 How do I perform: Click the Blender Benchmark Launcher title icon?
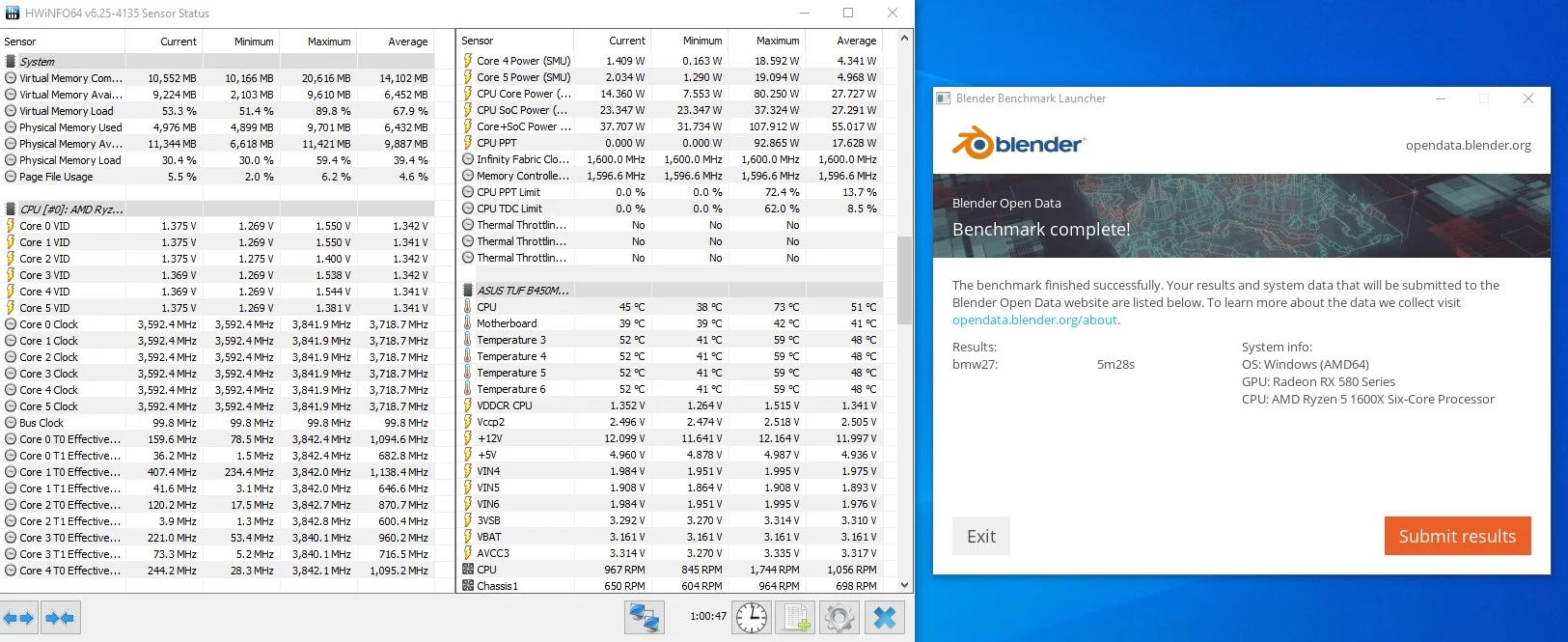(x=944, y=98)
